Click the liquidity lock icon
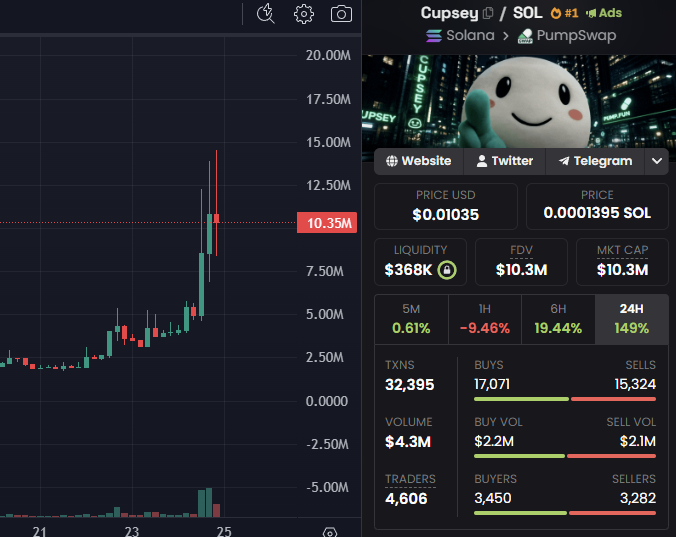Viewport: 676px width, 537px height. pyautogui.click(x=447, y=270)
